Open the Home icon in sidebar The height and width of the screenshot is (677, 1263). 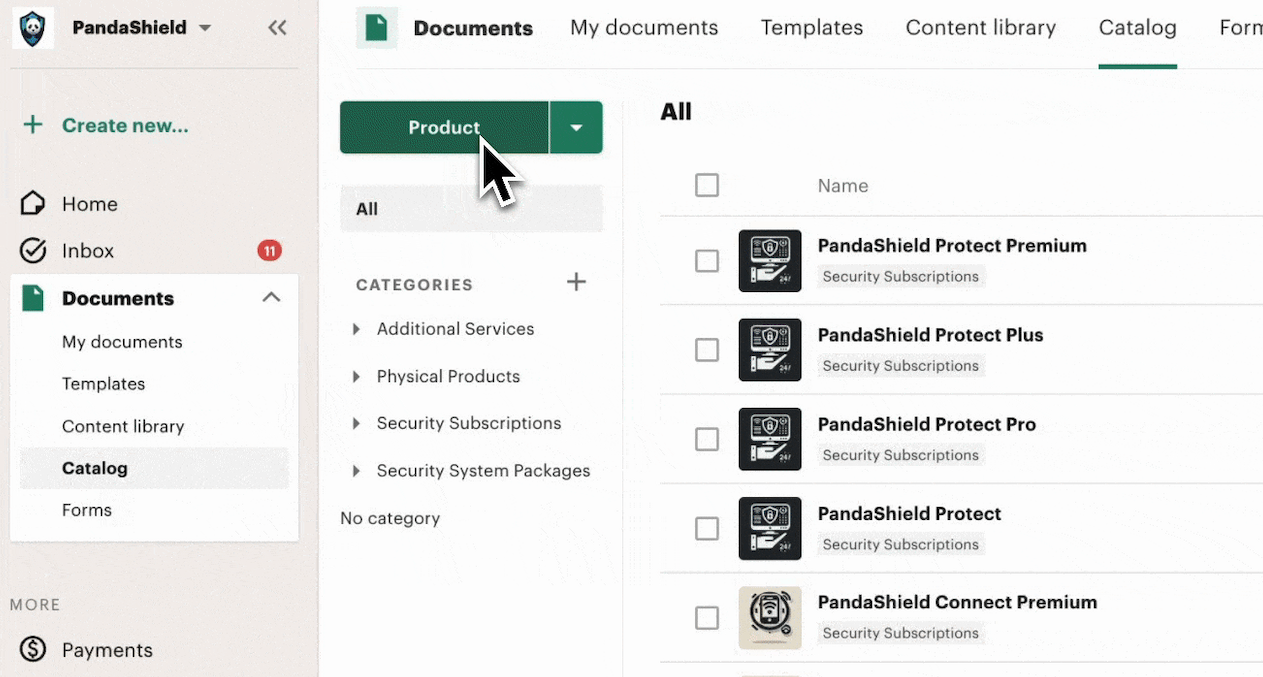pyautogui.click(x=33, y=203)
